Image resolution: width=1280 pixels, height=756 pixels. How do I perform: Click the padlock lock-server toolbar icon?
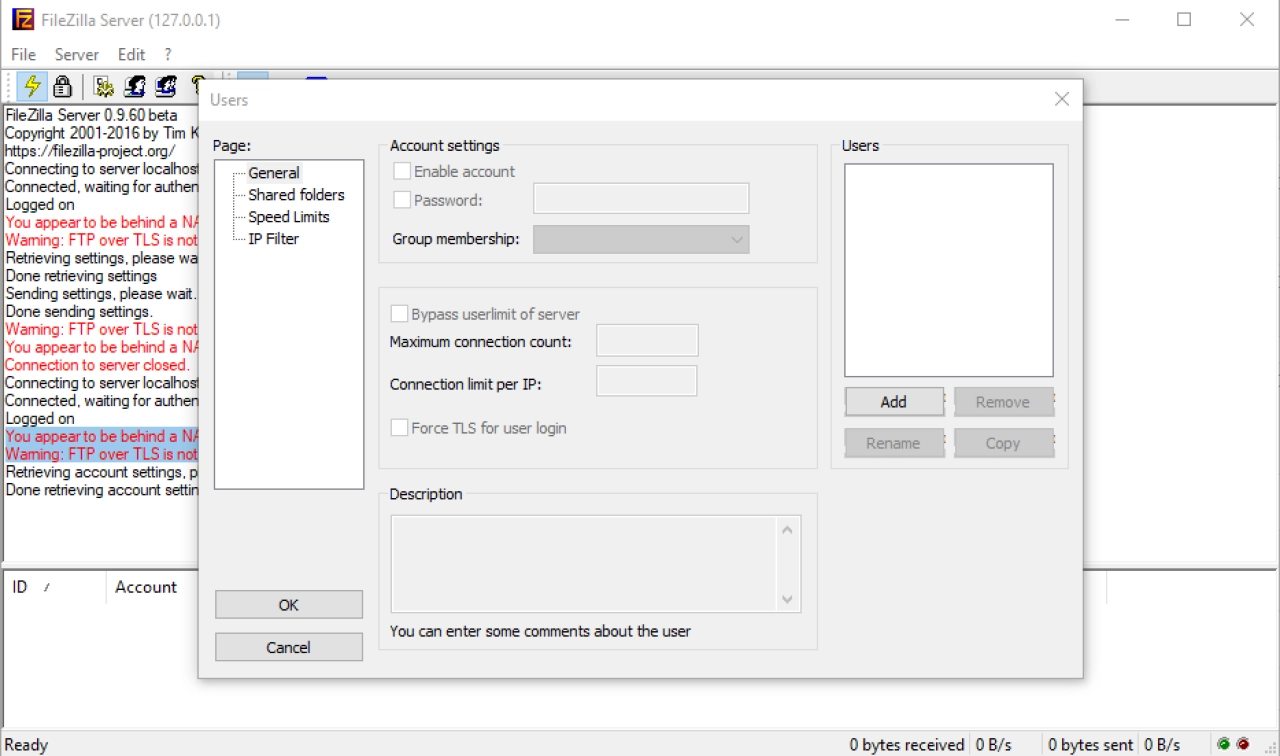62,86
